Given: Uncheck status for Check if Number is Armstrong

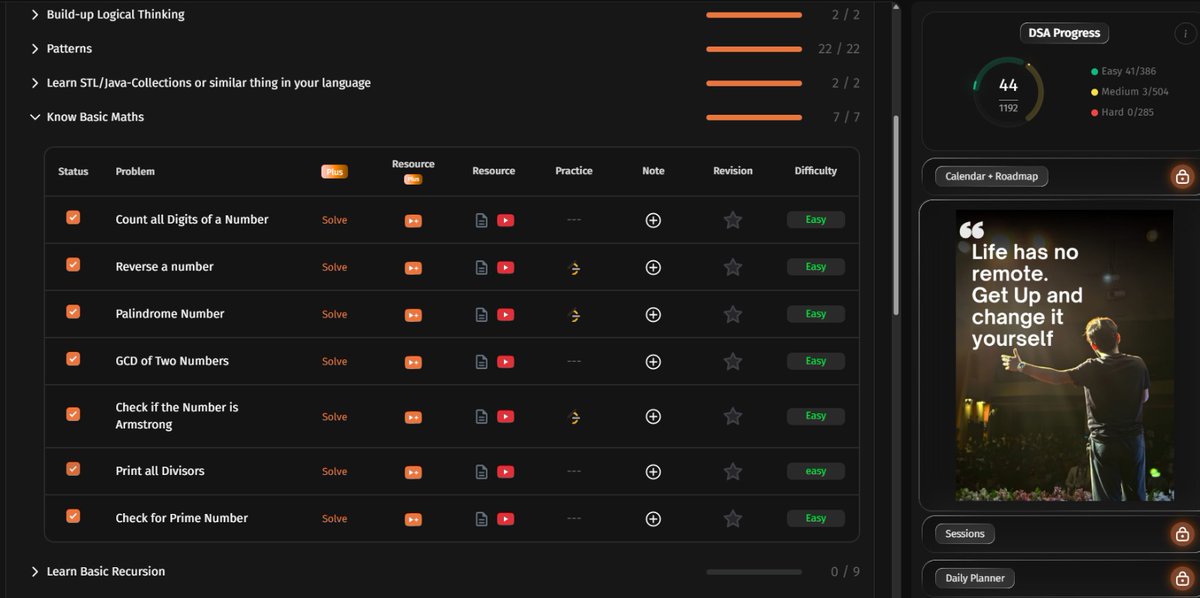Looking at the screenshot, I should 73,413.
